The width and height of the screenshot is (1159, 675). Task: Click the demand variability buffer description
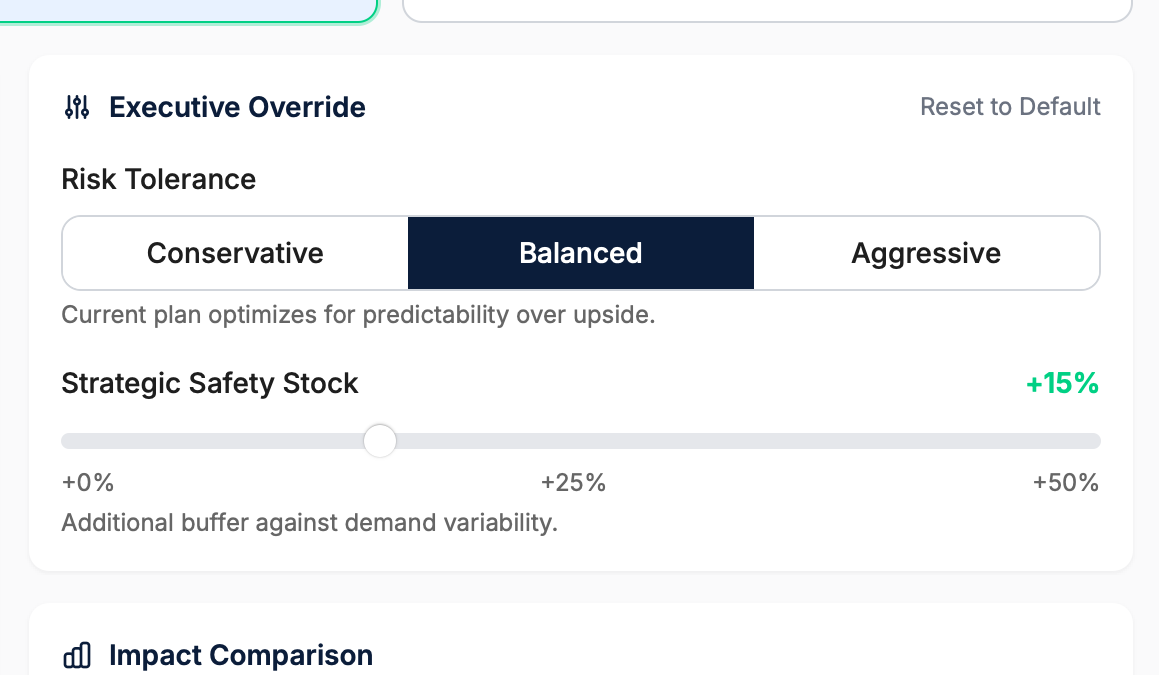point(310,522)
